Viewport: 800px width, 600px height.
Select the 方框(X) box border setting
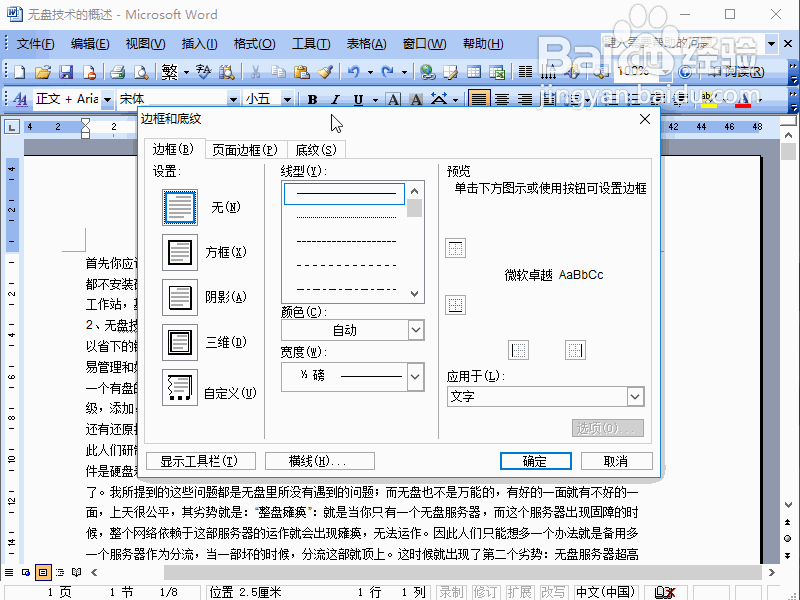pyautogui.click(x=180, y=252)
